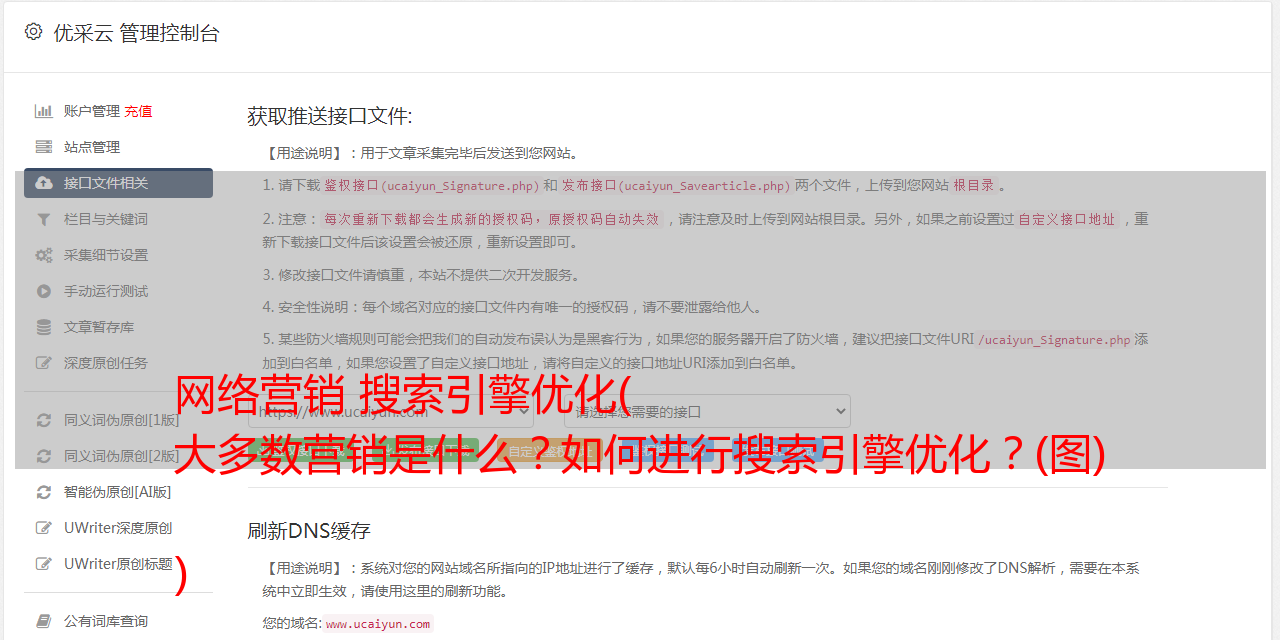
Task: Click the www.ucaiyun.com domain under 您的域名
Action: pyautogui.click(x=378, y=624)
